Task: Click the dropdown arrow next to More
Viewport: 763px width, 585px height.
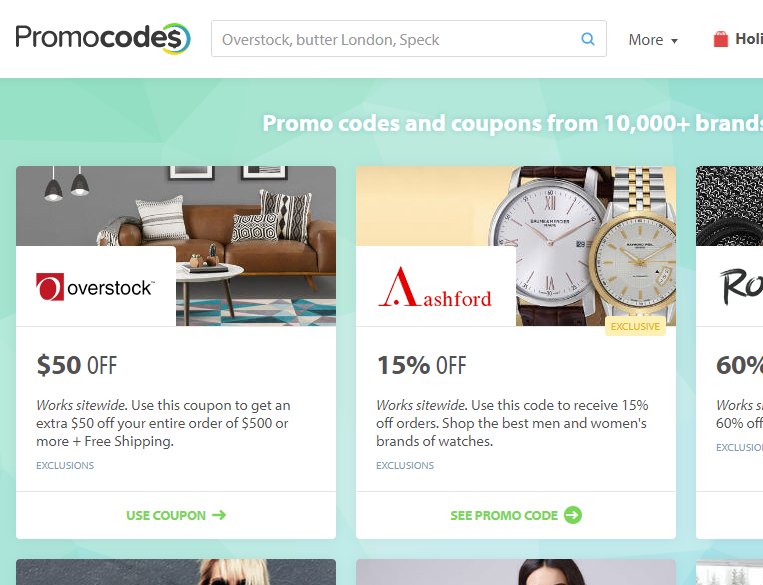Action: point(674,41)
